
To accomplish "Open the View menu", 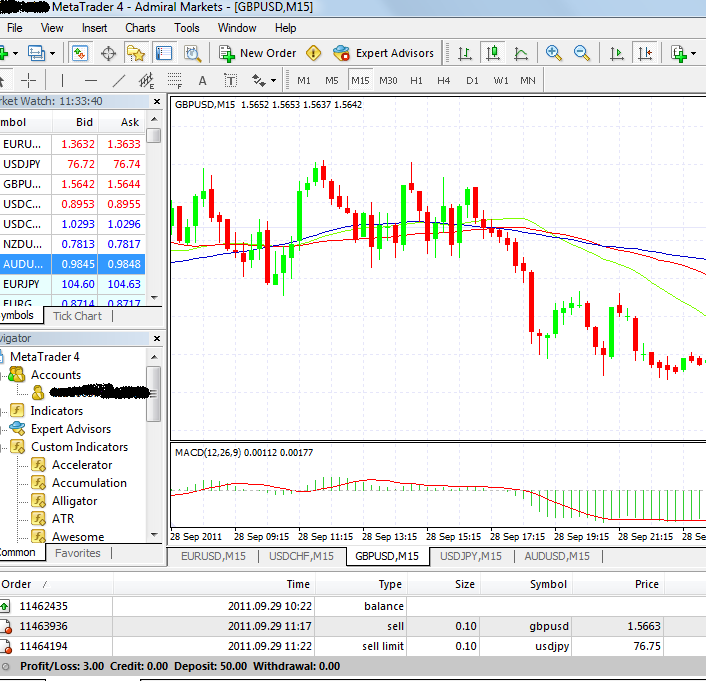I will 52,28.
